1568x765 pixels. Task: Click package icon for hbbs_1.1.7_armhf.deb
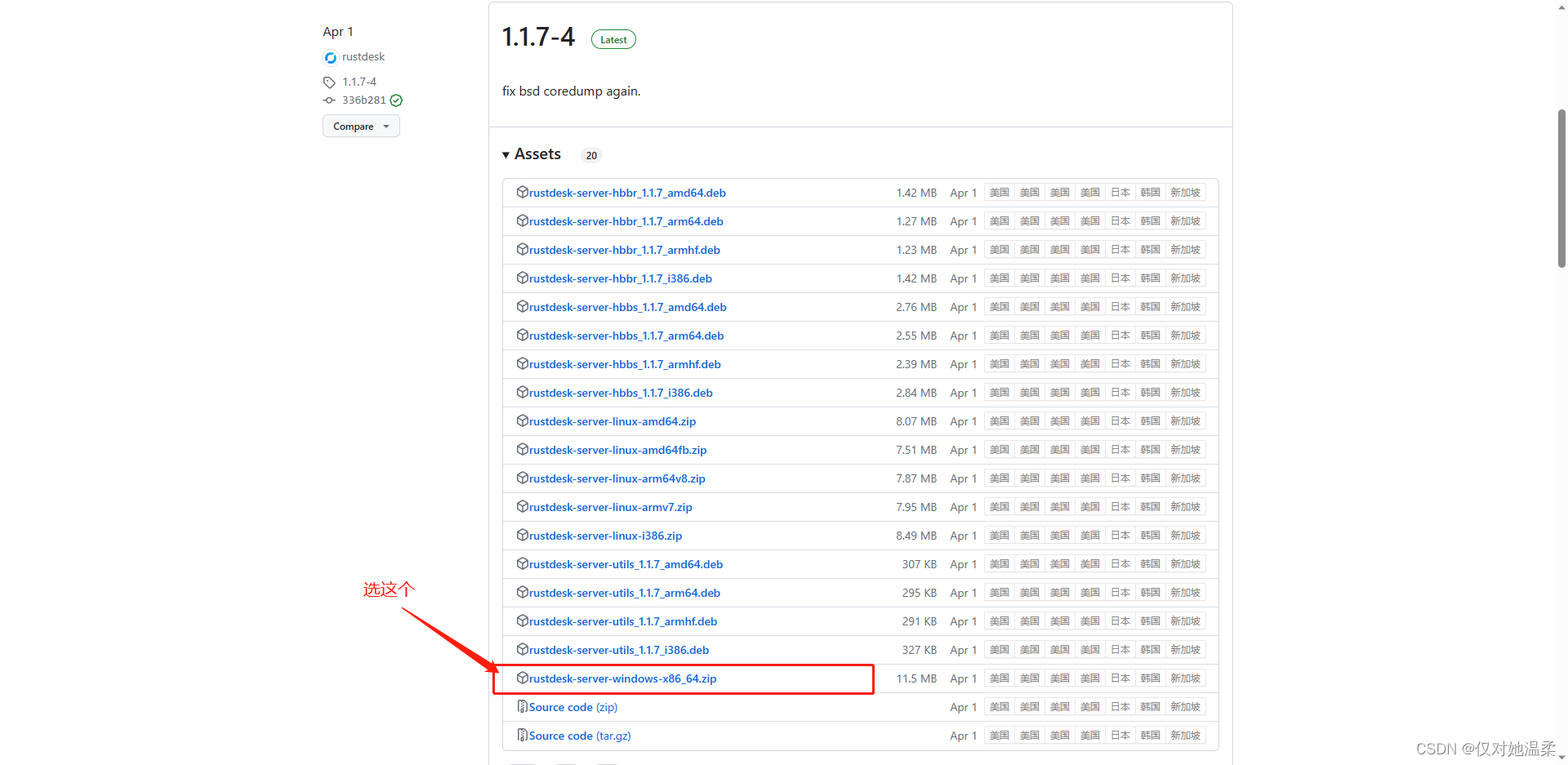pos(523,363)
